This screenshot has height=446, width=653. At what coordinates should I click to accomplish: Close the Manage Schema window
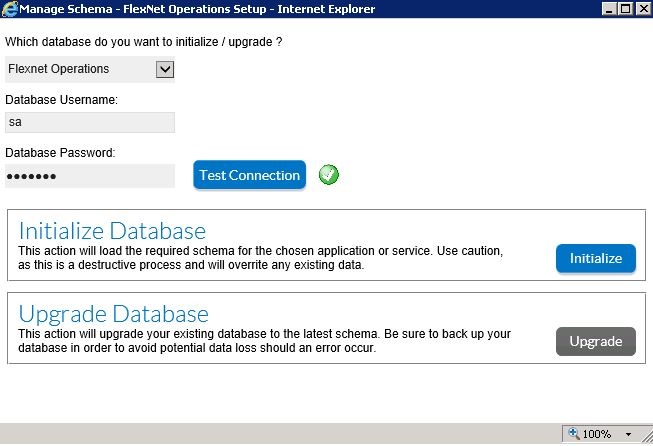pyautogui.click(x=643, y=9)
